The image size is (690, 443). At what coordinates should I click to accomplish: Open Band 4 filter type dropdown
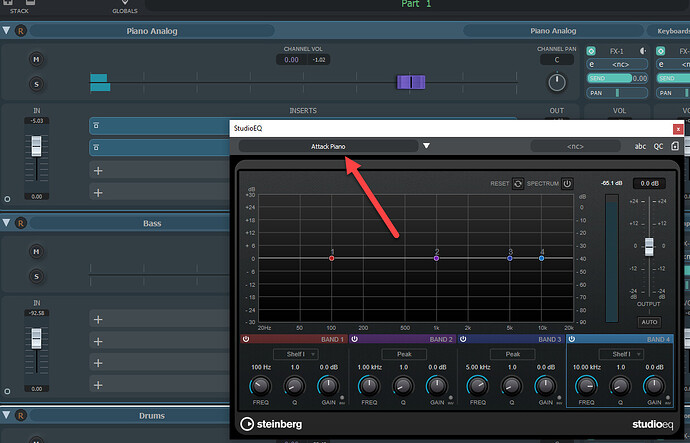pyautogui.click(x=621, y=354)
